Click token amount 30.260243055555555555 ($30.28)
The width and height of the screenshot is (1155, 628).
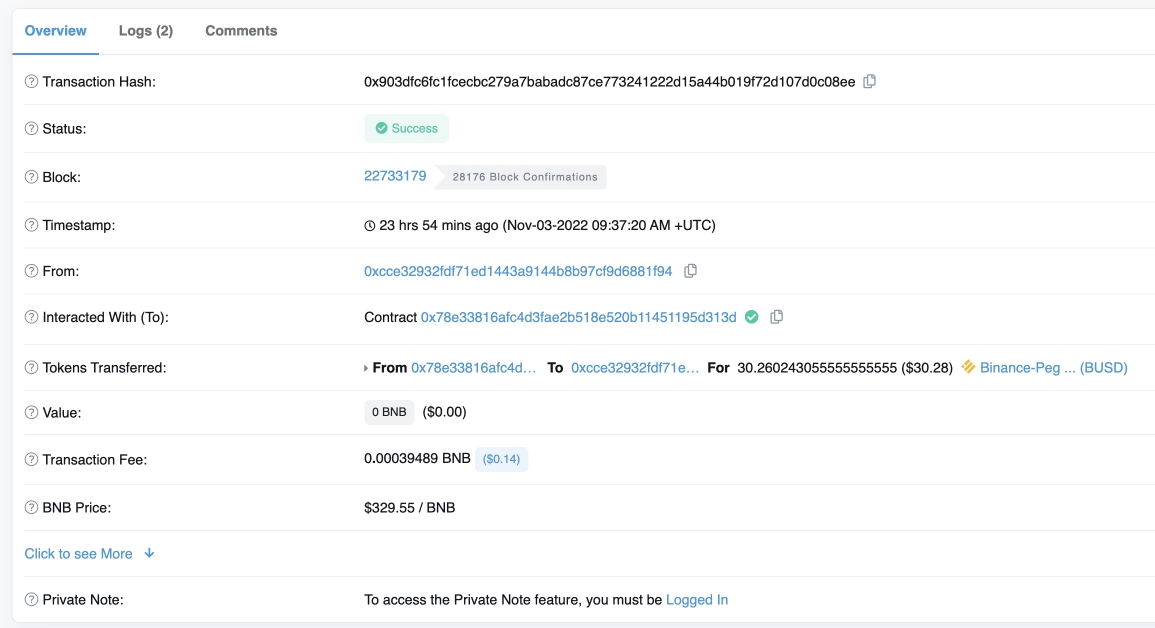click(x=845, y=367)
